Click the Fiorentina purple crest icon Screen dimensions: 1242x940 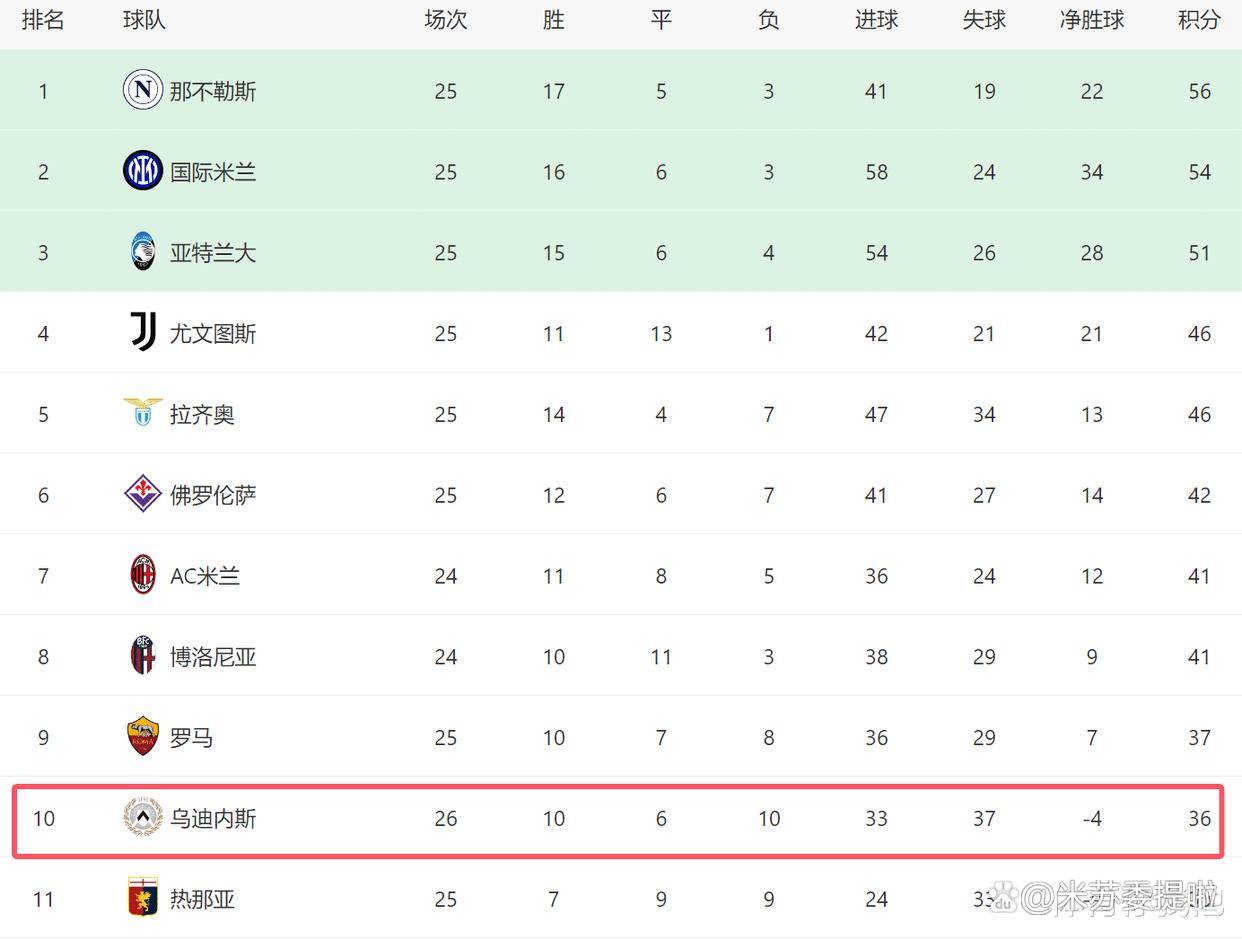[143, 494]
